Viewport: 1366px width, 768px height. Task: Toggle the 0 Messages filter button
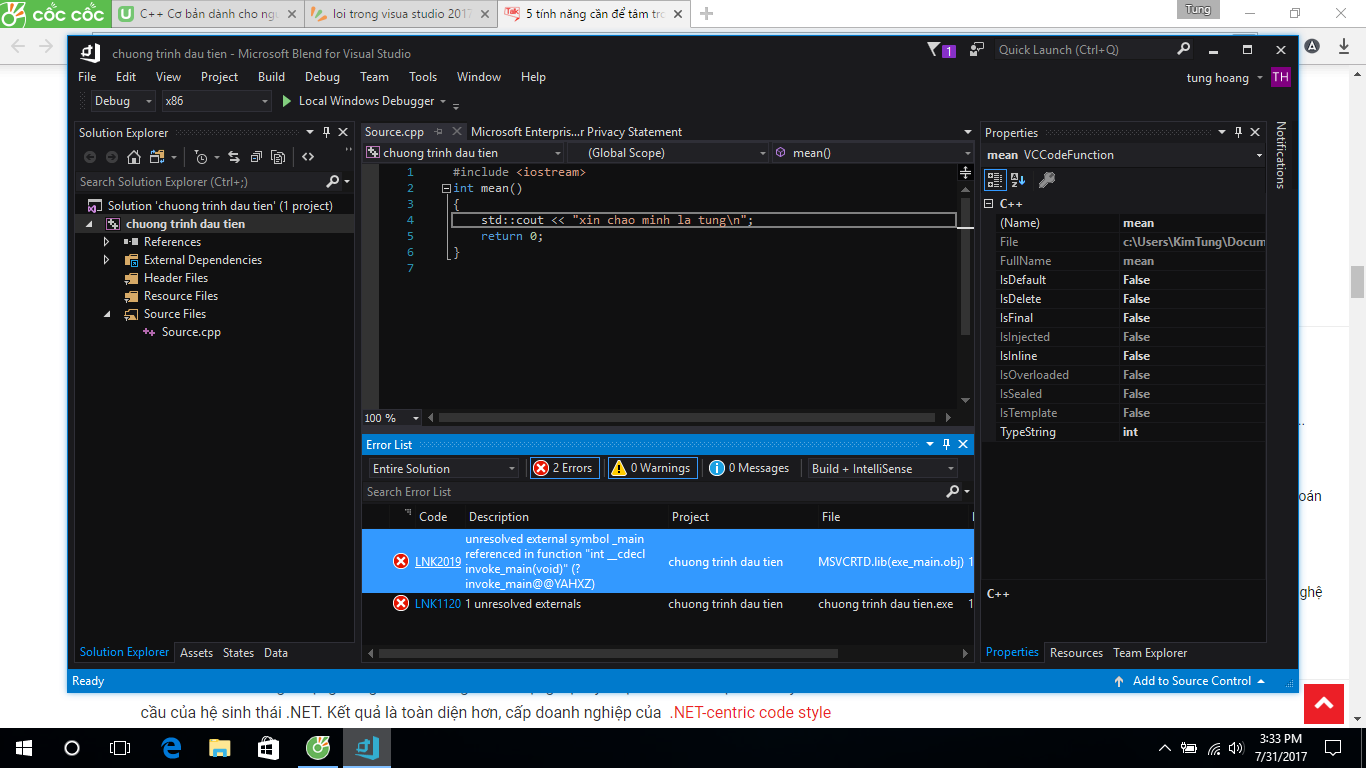pos(749,468)
